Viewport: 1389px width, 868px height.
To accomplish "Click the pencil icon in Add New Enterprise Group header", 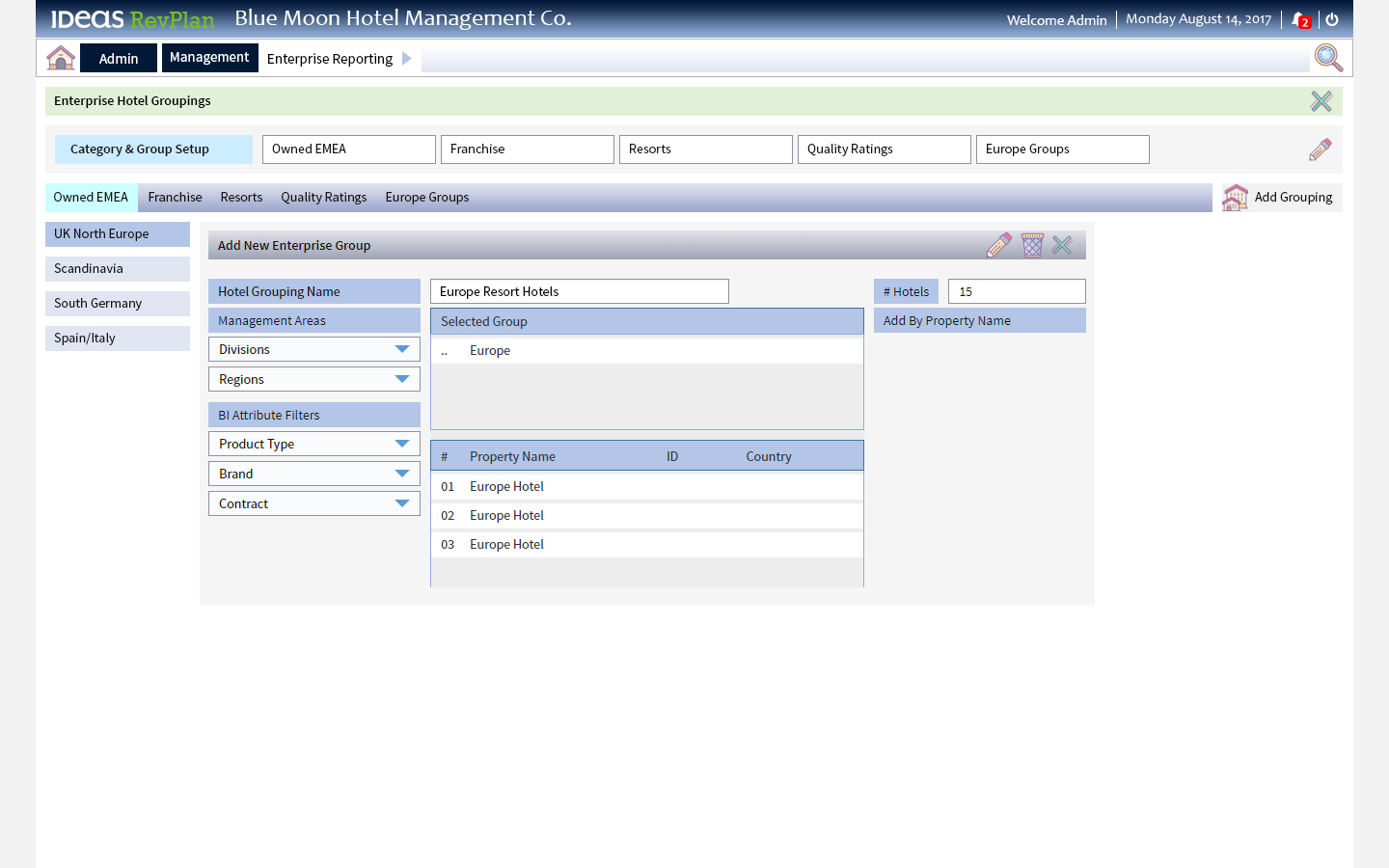I will pos(999,245).
